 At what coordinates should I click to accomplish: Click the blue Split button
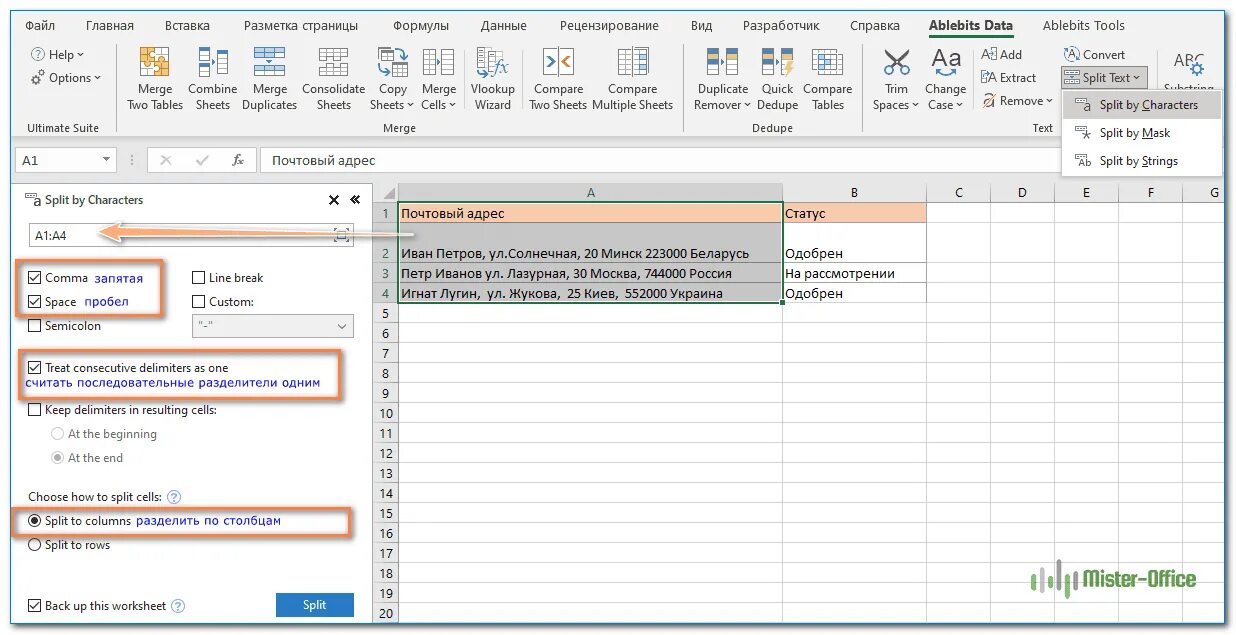point(314,605)
